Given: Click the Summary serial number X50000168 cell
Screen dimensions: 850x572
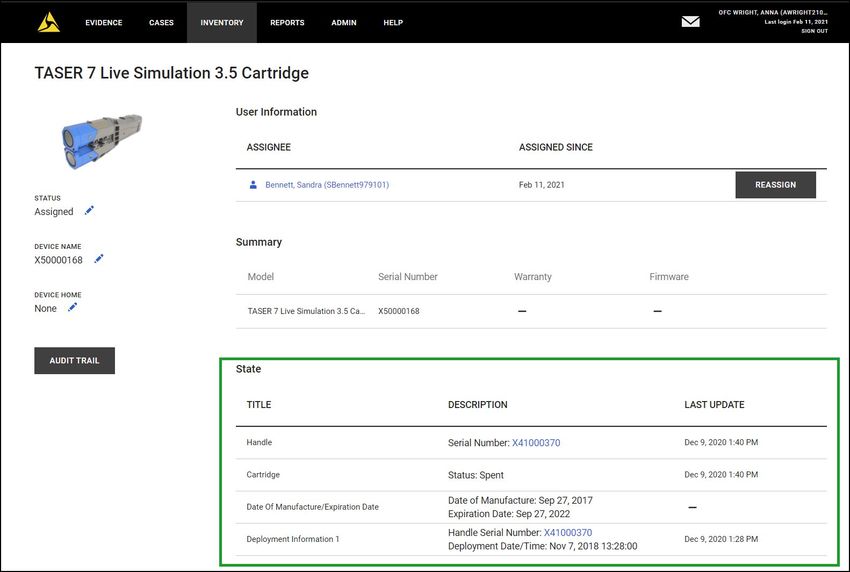Looking at the screenshot, I should tap(399, 311).
